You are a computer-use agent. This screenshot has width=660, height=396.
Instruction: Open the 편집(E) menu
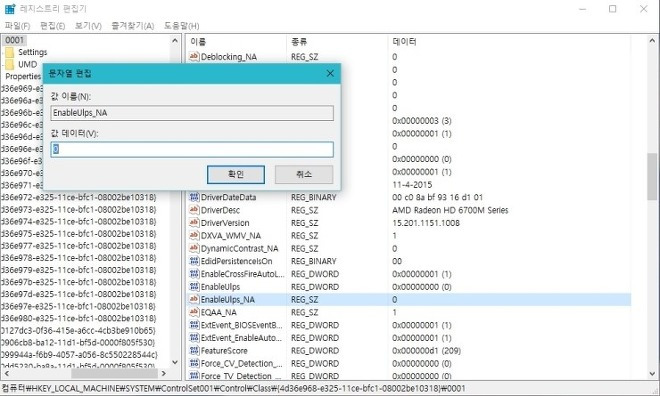point(53,26)
